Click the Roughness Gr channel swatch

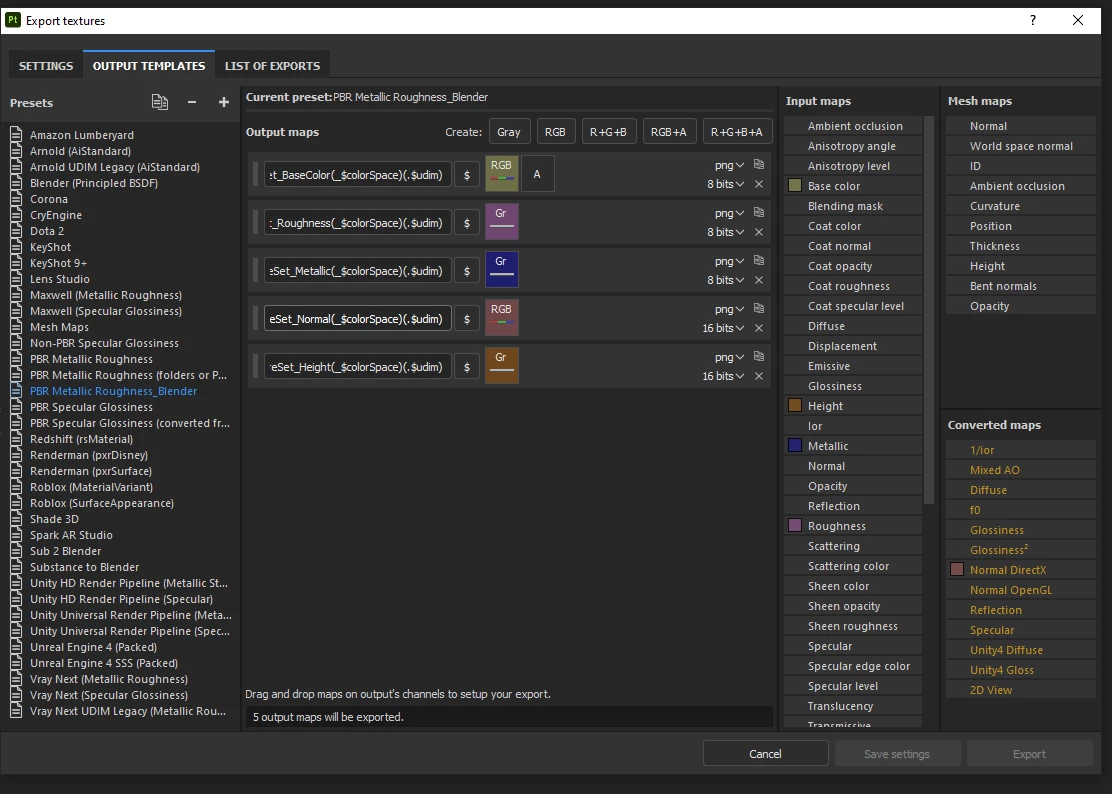[x=501, y=222]
